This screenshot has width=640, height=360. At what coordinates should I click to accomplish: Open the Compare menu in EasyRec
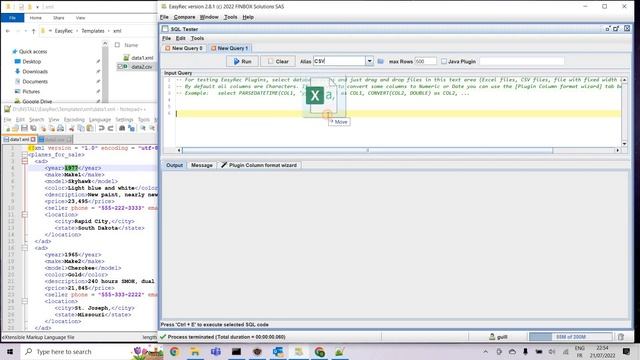(184, 17)
